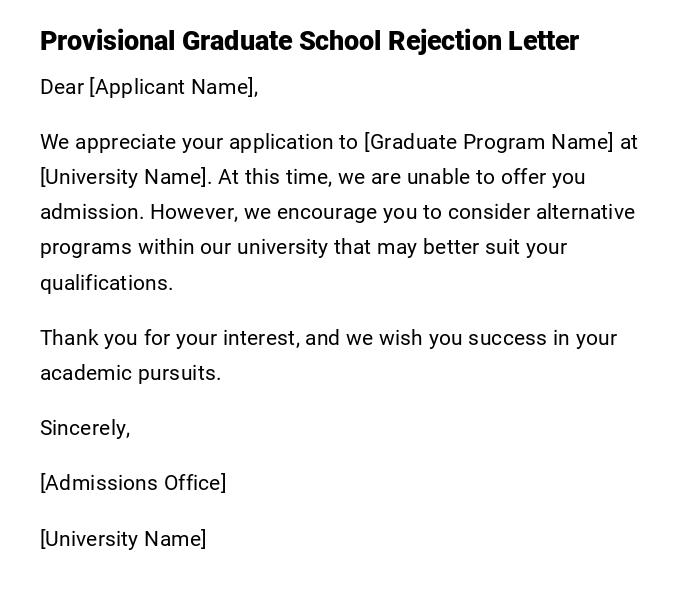700x601 pixels.
Task: Click the final [University Name] signature line
Action: 123,539
